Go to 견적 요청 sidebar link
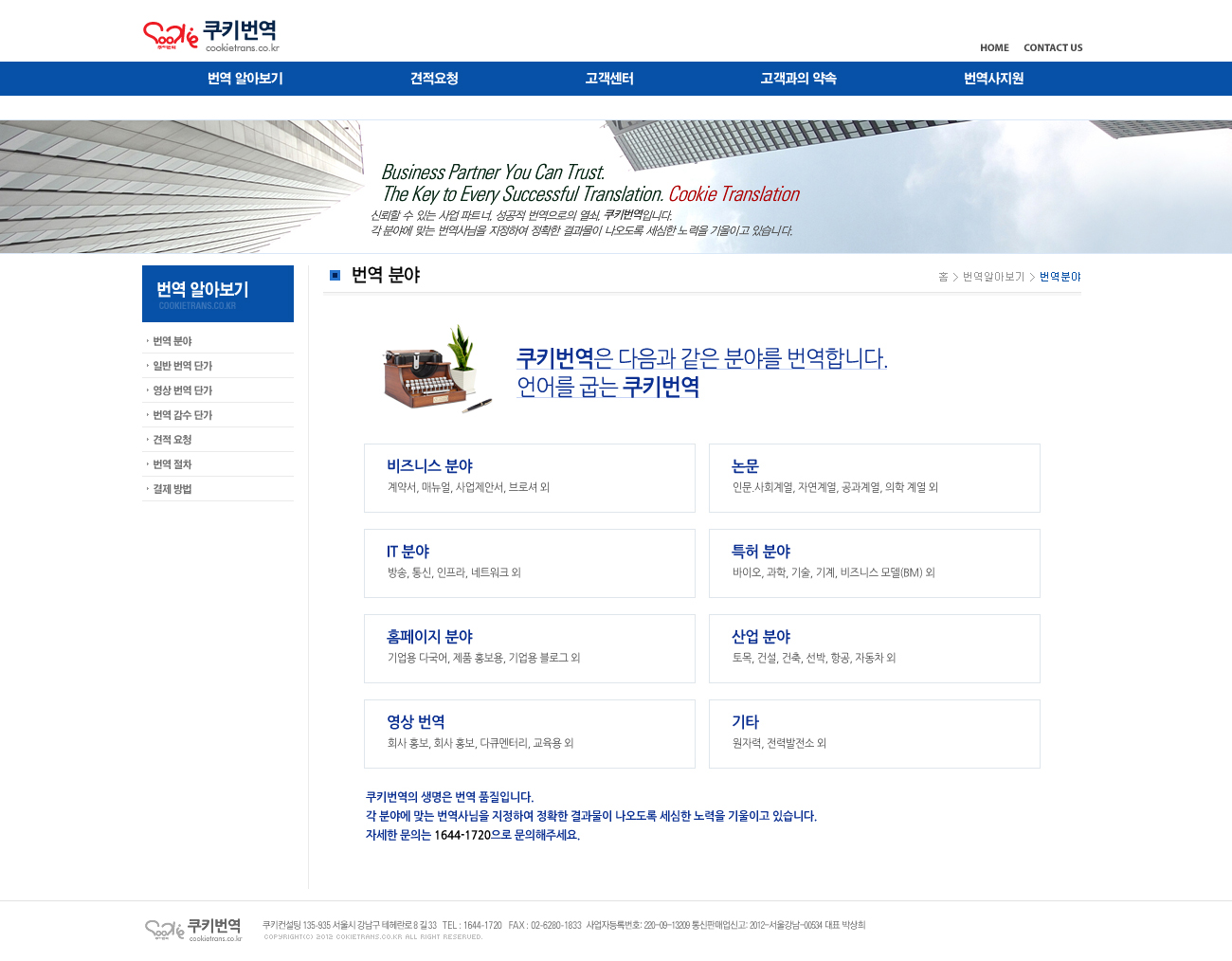Image resolution: width=1232 pixels, height=961 pixels. (x=172, y=440)
